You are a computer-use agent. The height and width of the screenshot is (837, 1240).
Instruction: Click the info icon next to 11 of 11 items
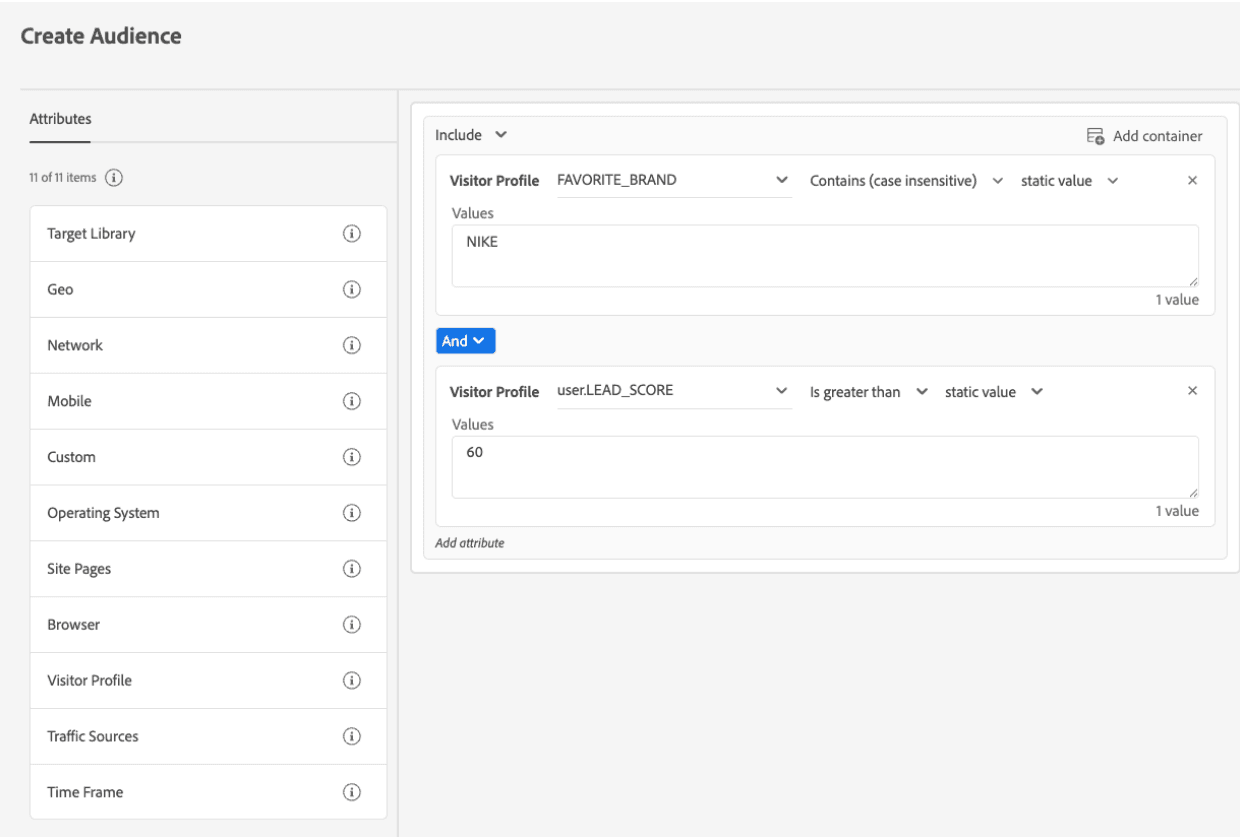114,178
